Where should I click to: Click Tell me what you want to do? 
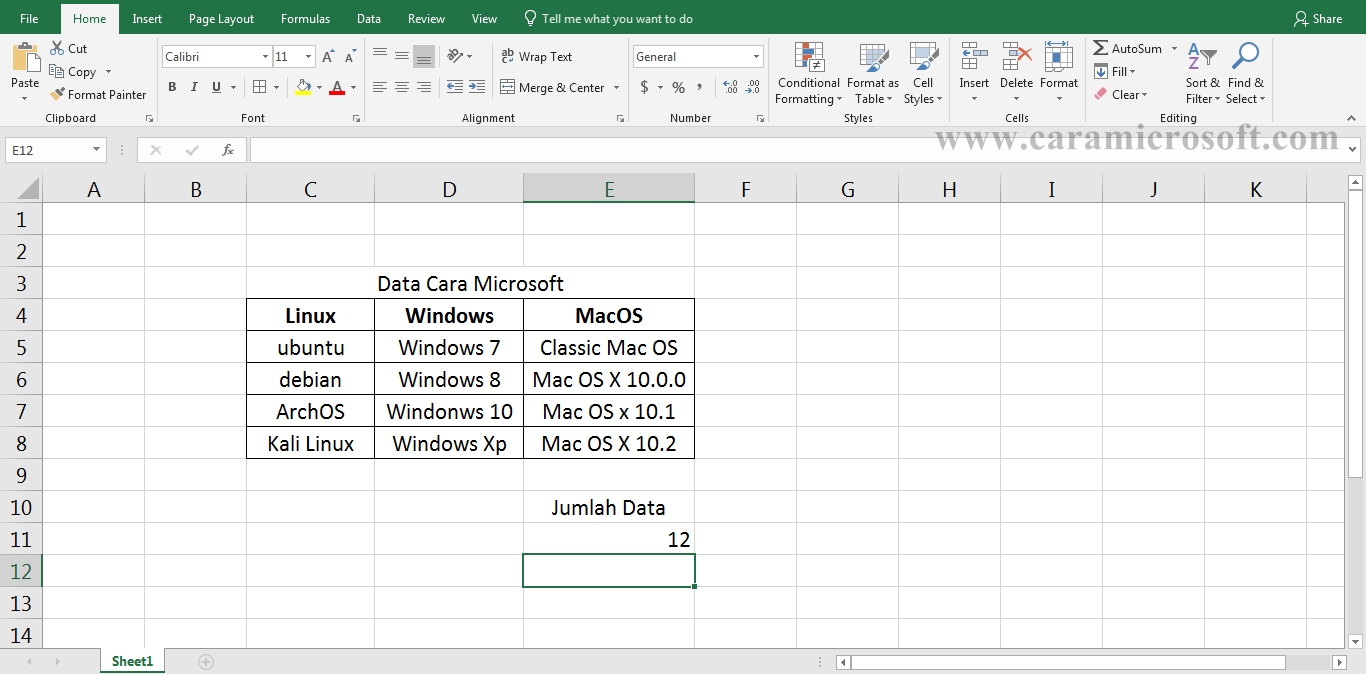(608, 18)
